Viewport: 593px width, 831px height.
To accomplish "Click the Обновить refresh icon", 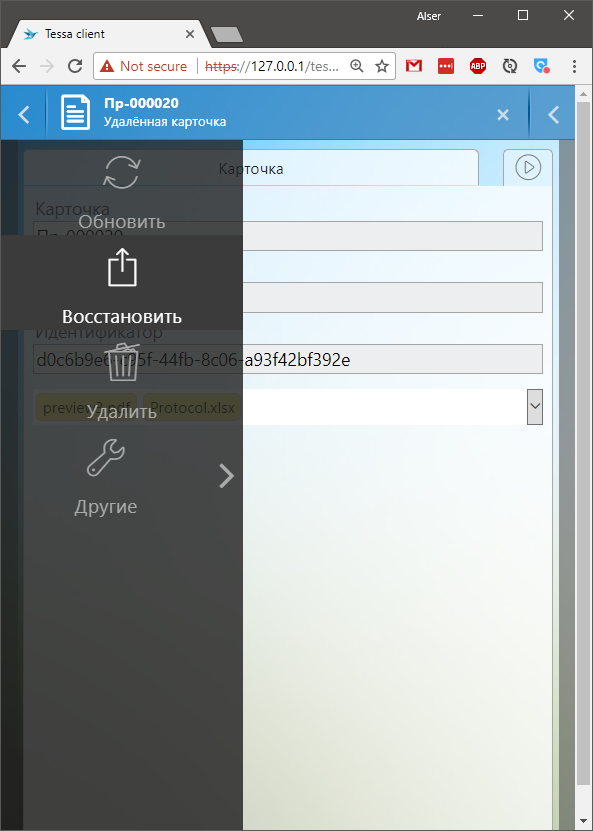I will [122, 173].
